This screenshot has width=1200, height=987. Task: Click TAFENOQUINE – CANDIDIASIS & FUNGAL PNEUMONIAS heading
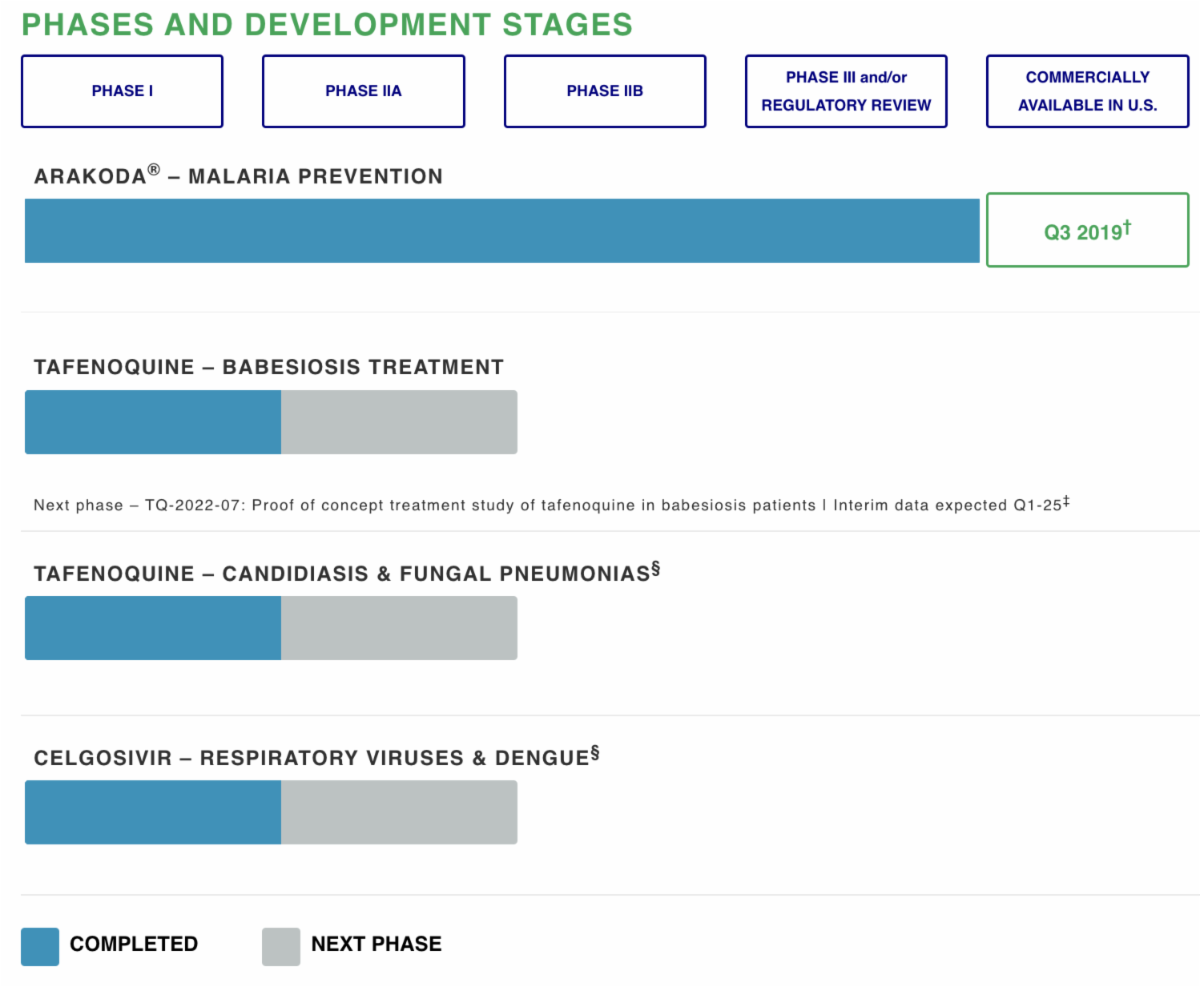click(x=346, y=574)
